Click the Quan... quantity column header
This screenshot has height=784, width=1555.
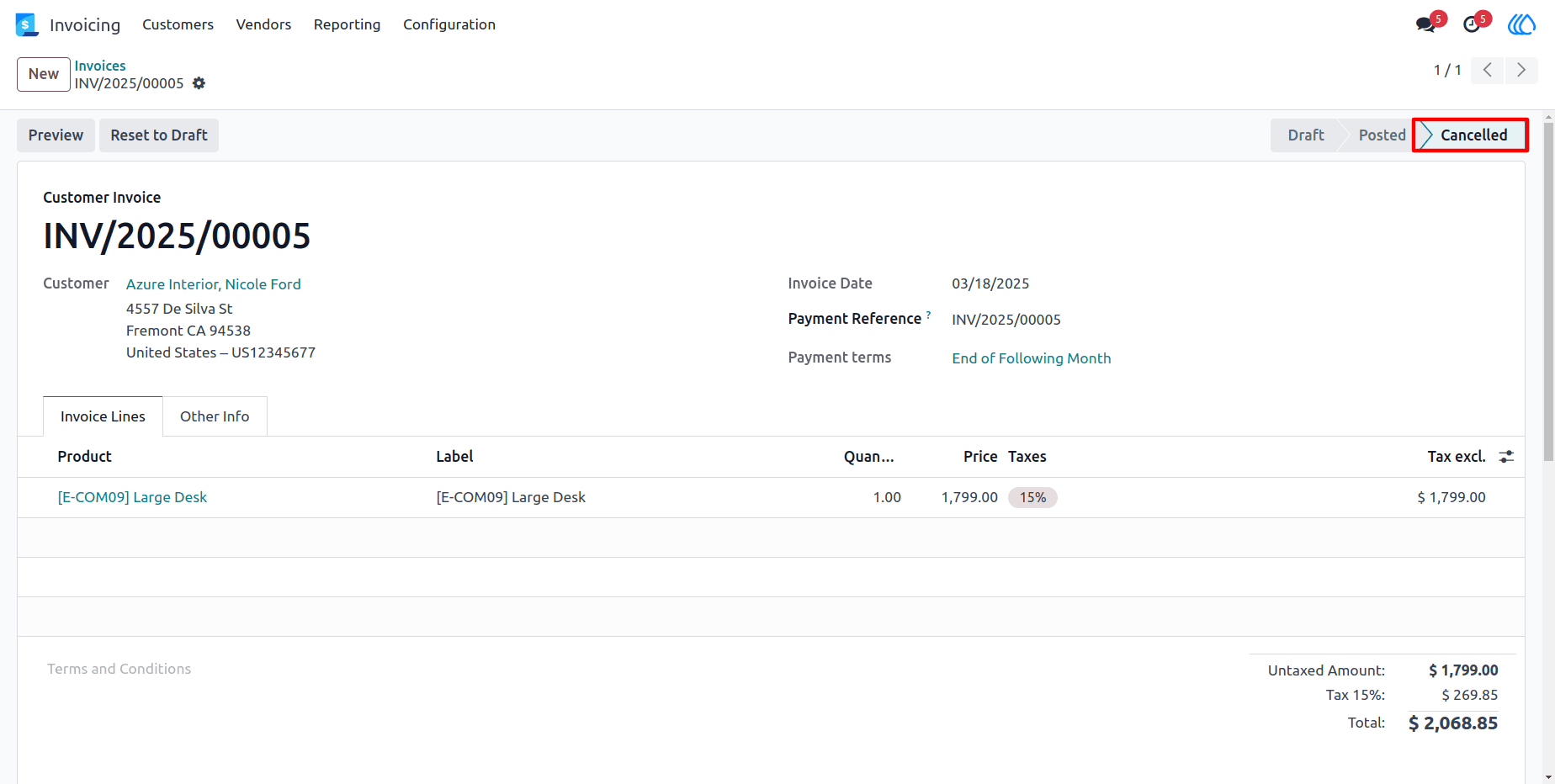click(x=869, y=456)
